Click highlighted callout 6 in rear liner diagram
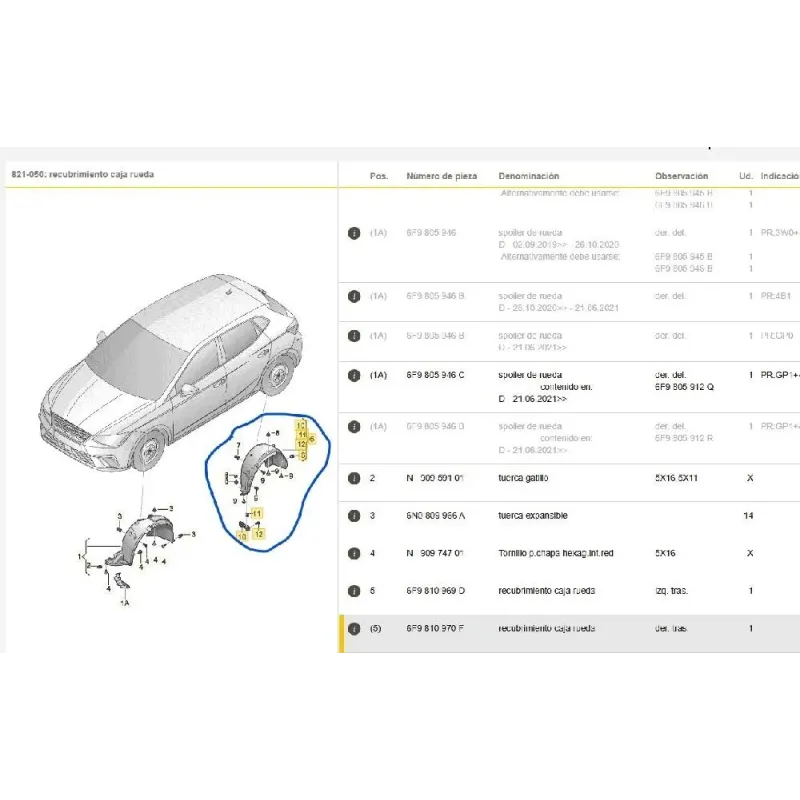The height and width of the screenshot is (800, 800). tap(311, 439)
